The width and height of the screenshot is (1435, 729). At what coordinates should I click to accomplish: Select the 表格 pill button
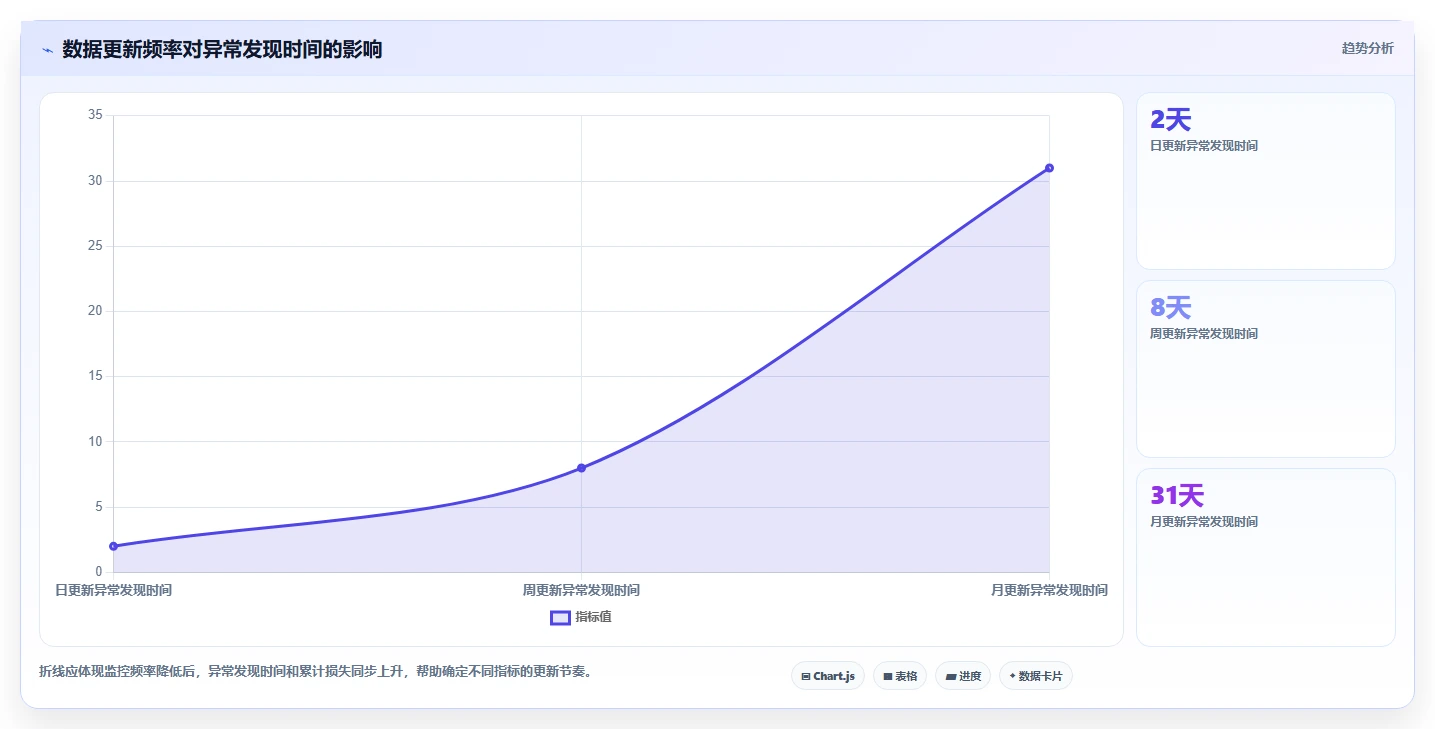coord(900,676)
